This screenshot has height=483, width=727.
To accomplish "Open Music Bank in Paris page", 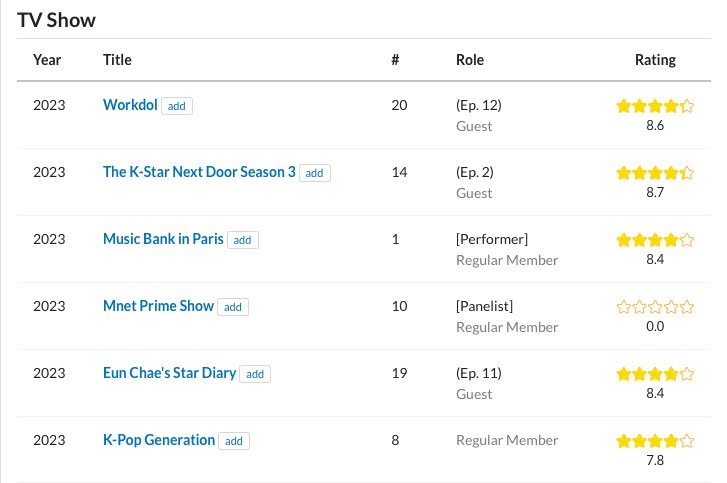I will (x=163, y=239).
